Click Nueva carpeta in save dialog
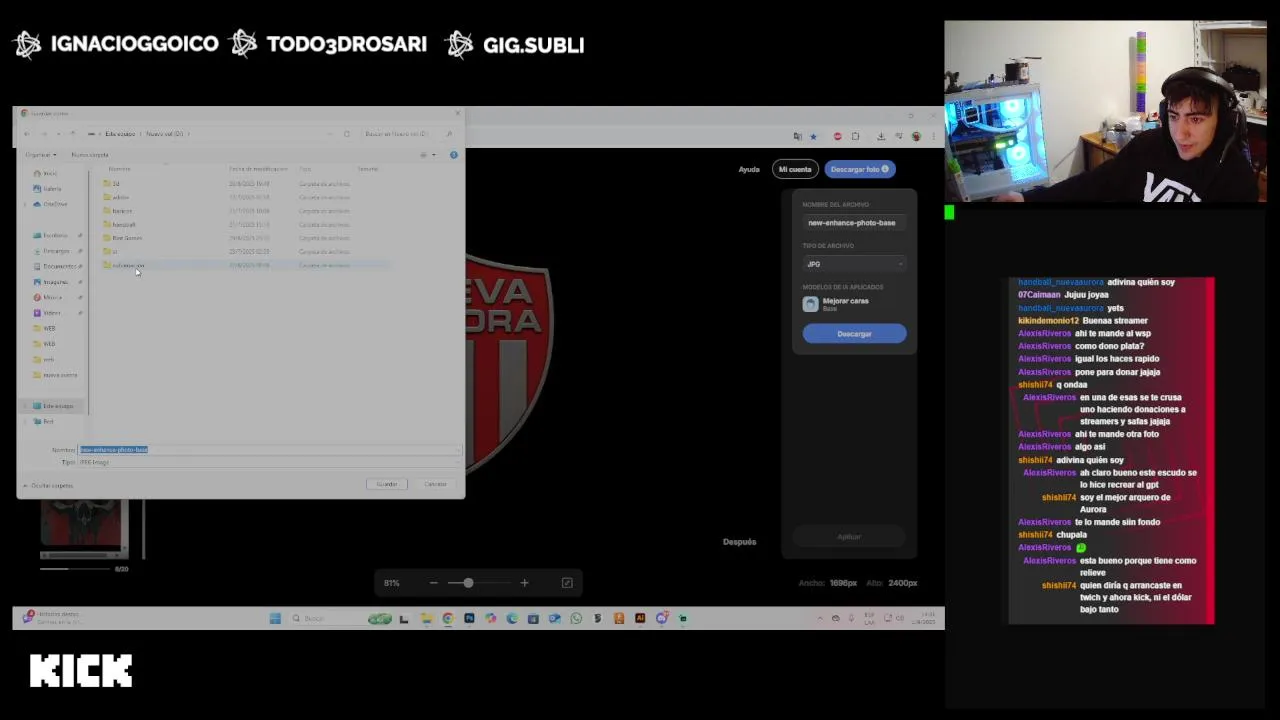The image size is (1280, 720). tap(89, 155)
